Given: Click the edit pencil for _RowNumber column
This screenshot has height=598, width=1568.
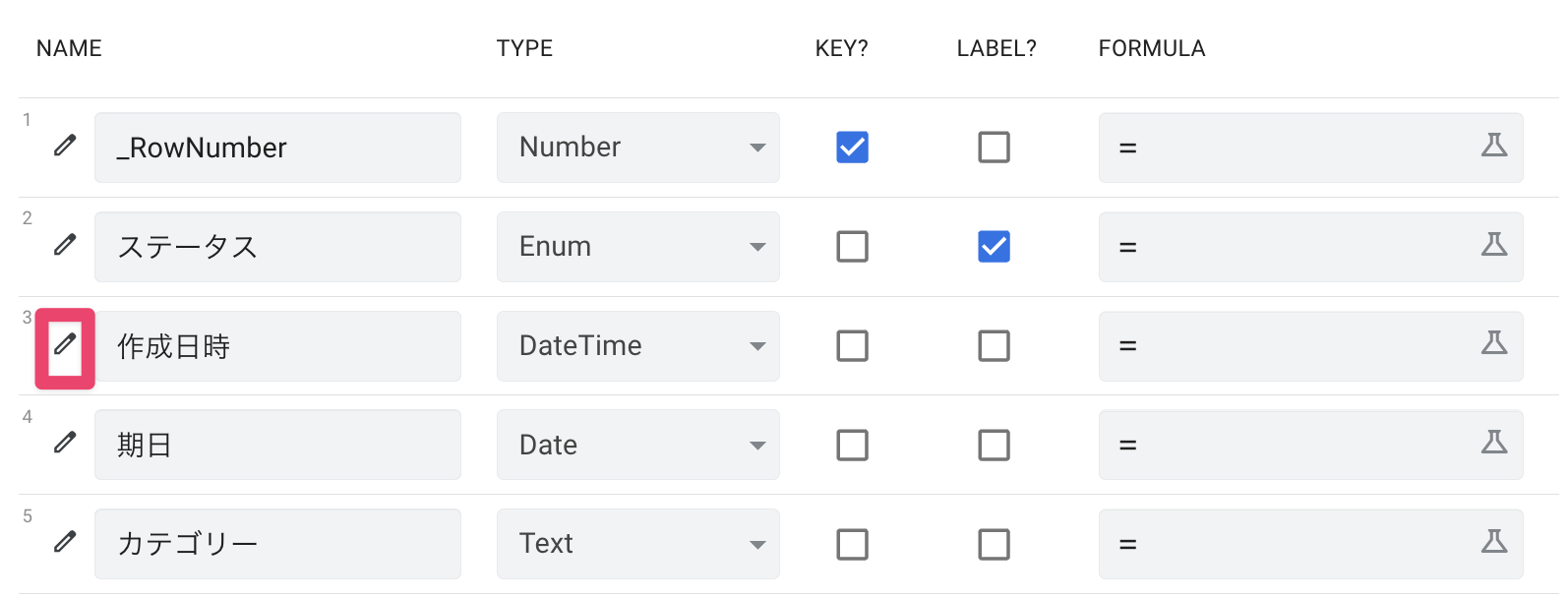Looking at the screenshot, I should pyautogui.click(x=65, y=146).
